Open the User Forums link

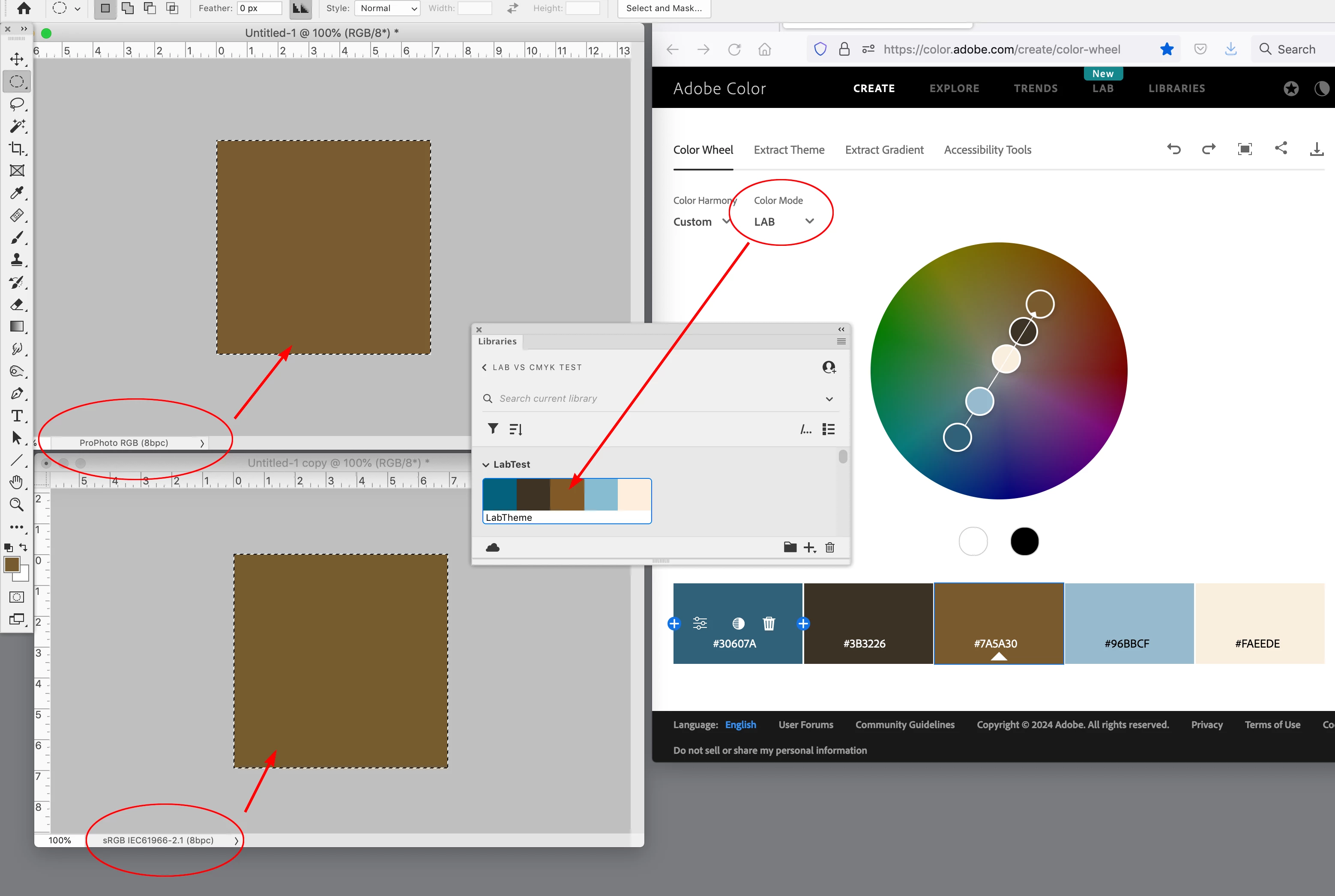tap(805, 725)
